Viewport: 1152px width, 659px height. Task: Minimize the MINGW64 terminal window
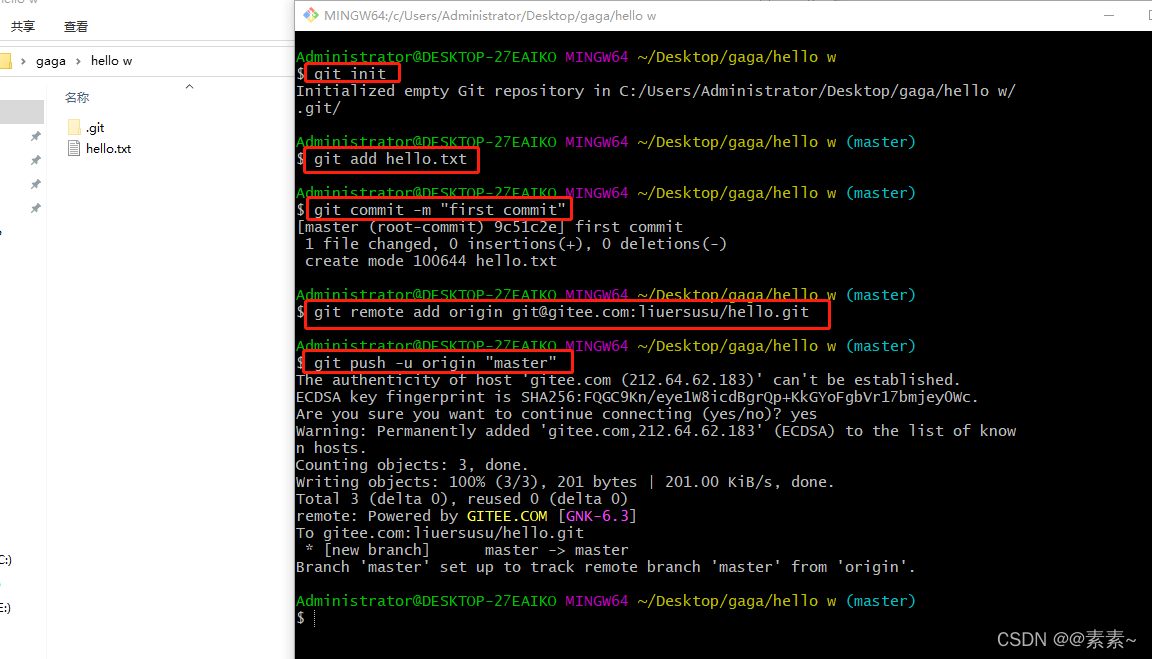pos(1109,15)
